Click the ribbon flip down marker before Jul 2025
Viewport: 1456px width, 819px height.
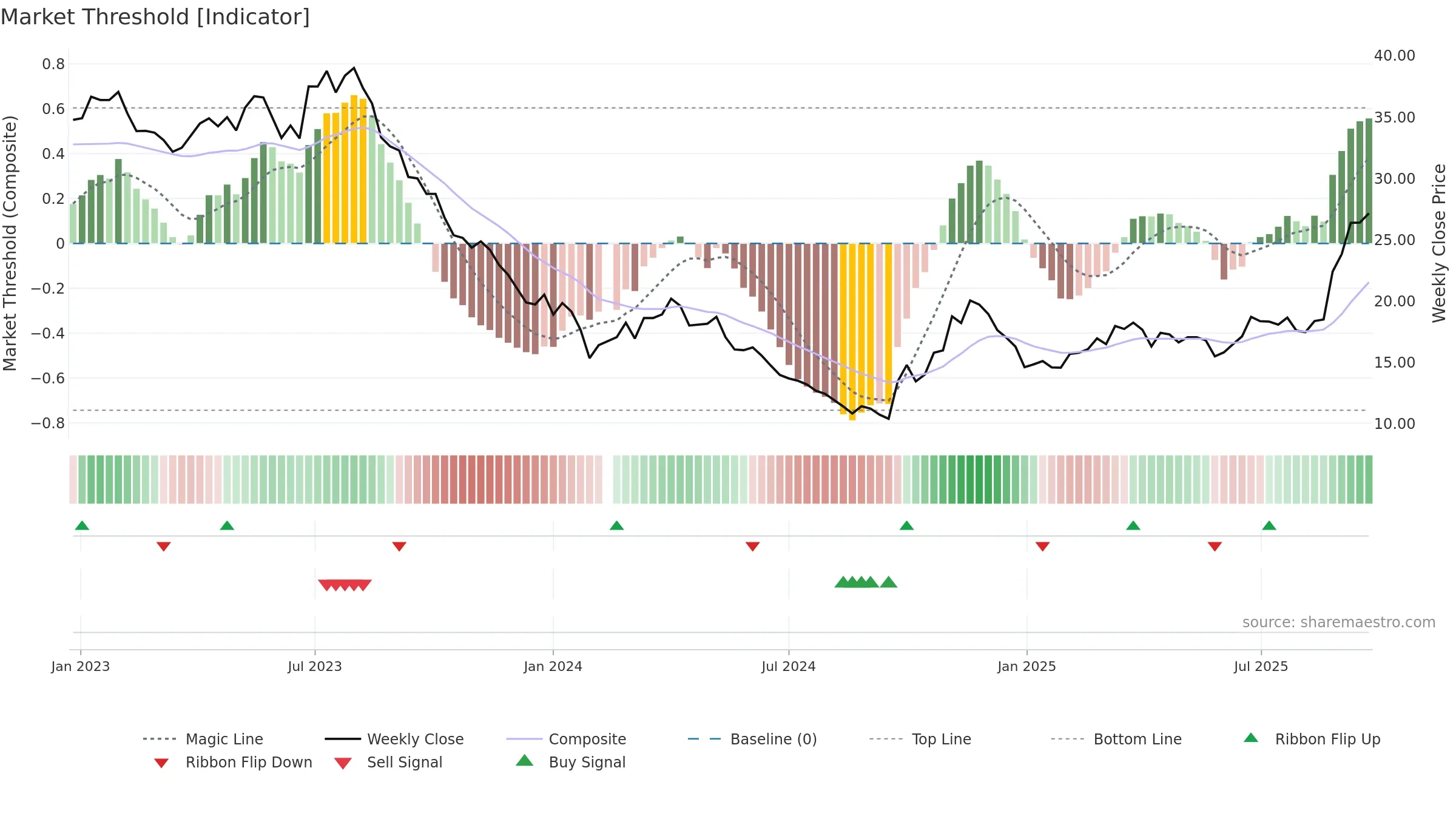1215,547
